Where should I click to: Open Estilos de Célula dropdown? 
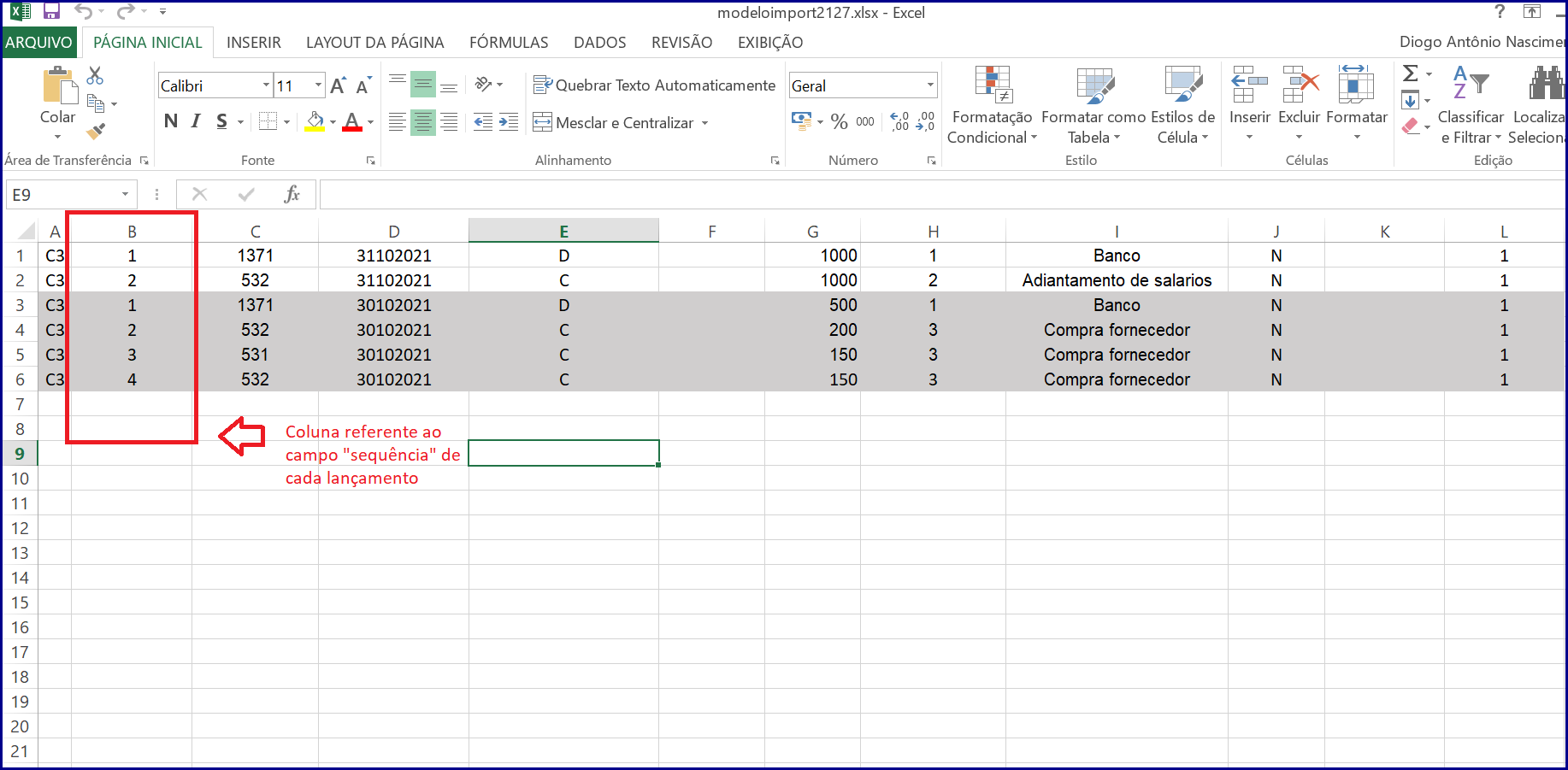pos(1182,106)
